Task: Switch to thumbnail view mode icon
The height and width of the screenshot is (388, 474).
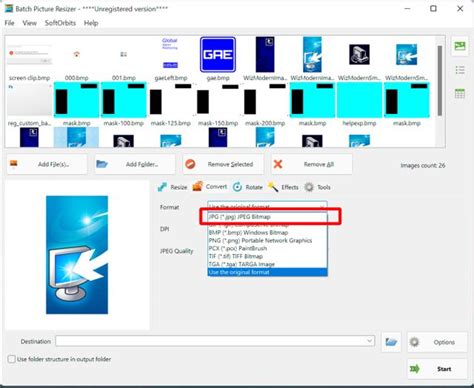Action: pos(460,46)
